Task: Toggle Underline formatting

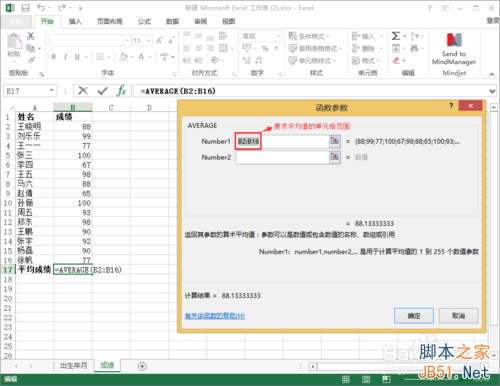Action: 77,57
